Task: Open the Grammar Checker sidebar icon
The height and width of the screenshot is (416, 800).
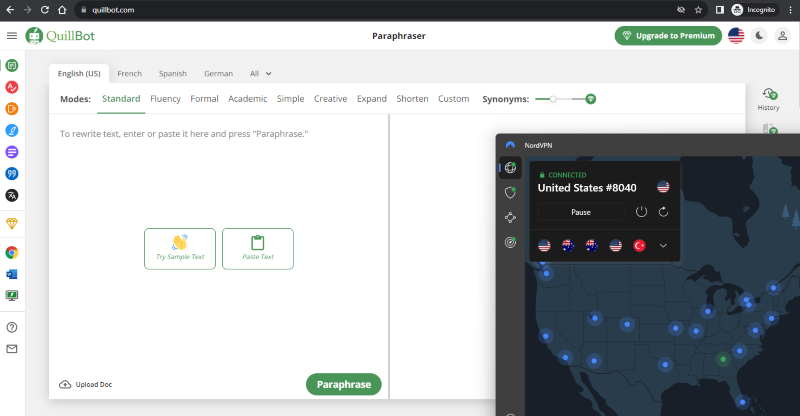Action: 12,87
